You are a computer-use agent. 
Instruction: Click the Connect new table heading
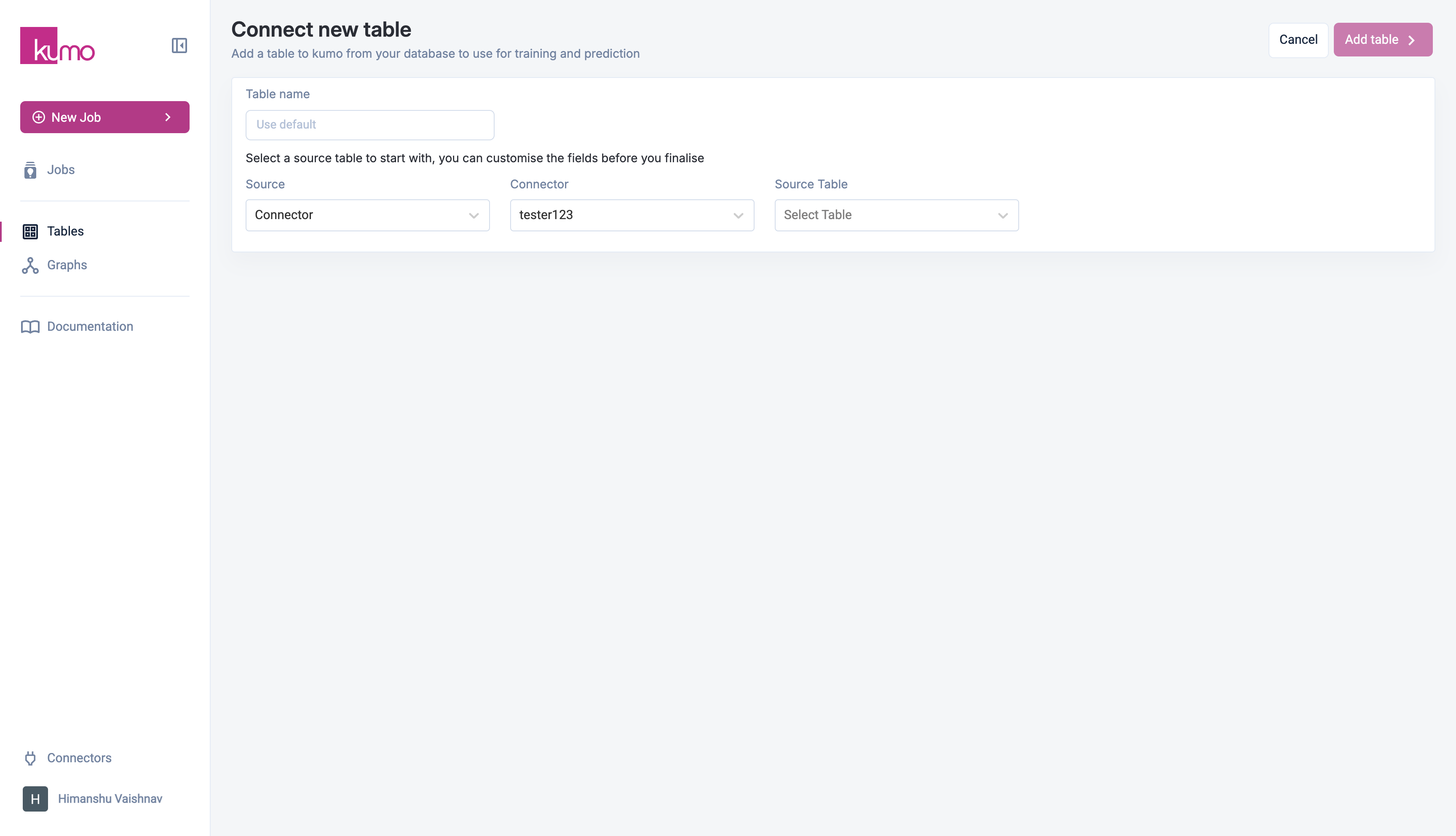[321, 29]
